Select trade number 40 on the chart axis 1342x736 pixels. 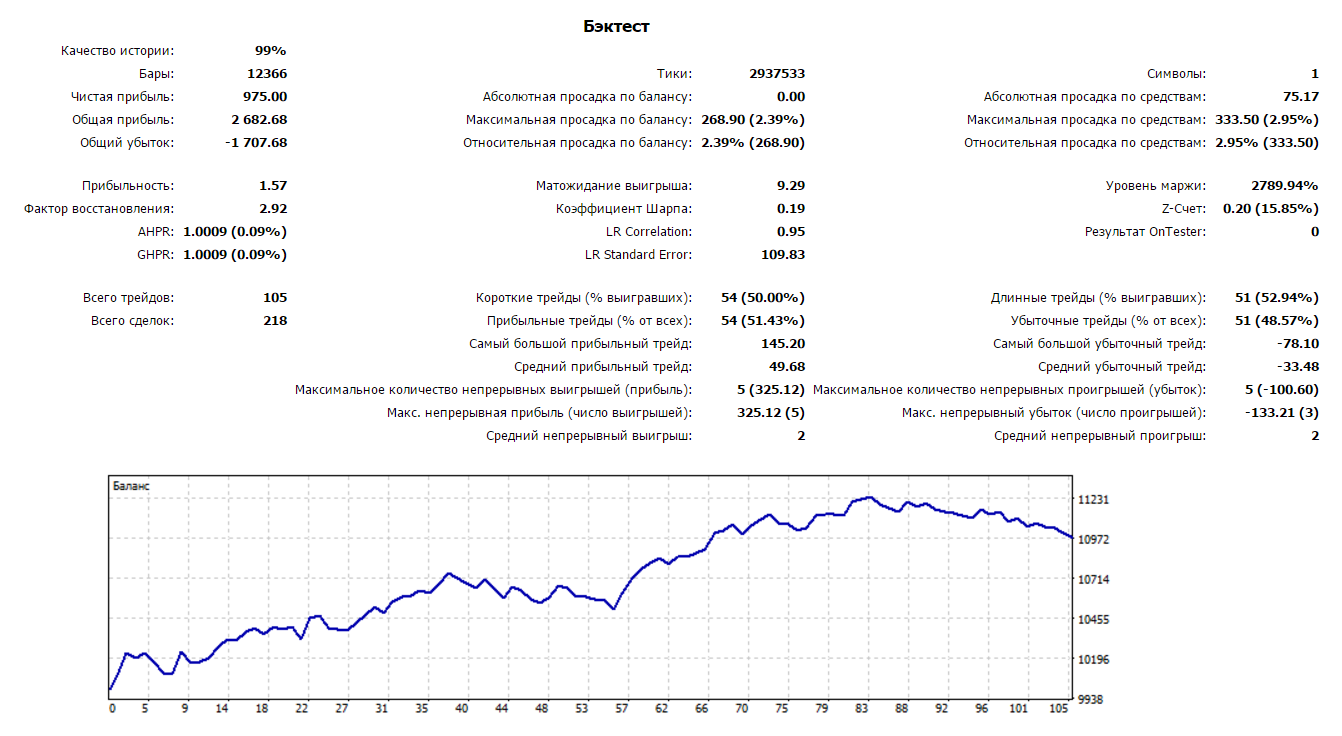click(x=462, y=709)
